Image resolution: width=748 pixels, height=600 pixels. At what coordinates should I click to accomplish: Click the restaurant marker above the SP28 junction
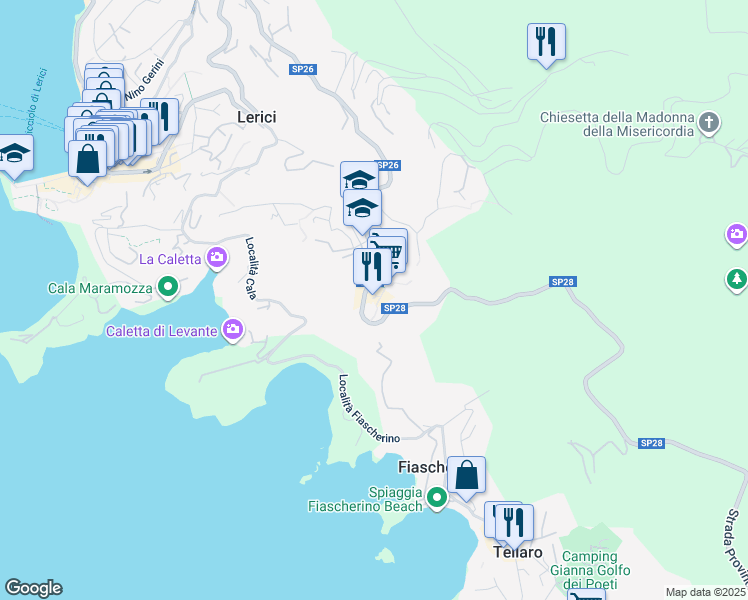point(372,267)
